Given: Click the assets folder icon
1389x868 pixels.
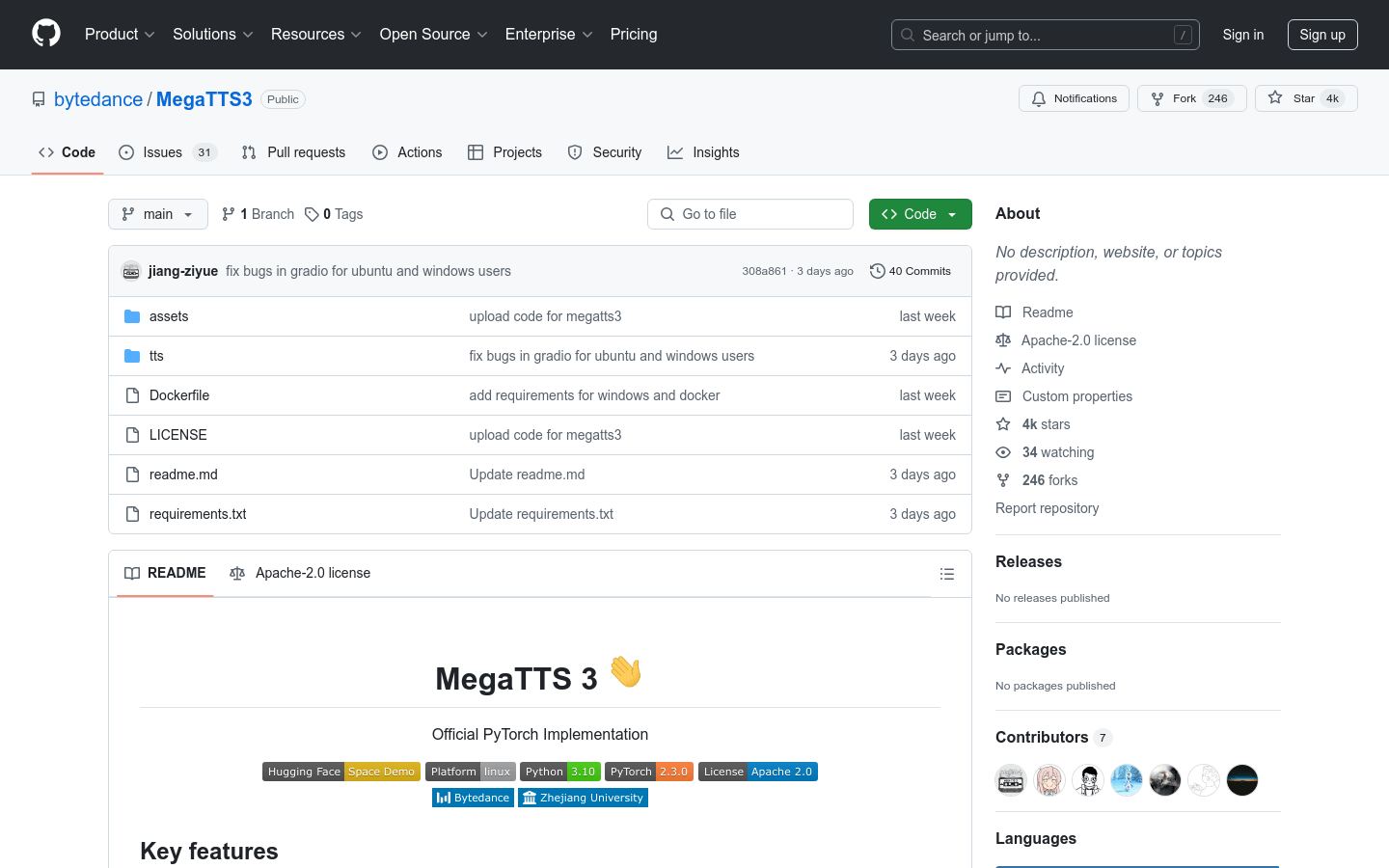Looking at the screenshot, I should point(132,316).
